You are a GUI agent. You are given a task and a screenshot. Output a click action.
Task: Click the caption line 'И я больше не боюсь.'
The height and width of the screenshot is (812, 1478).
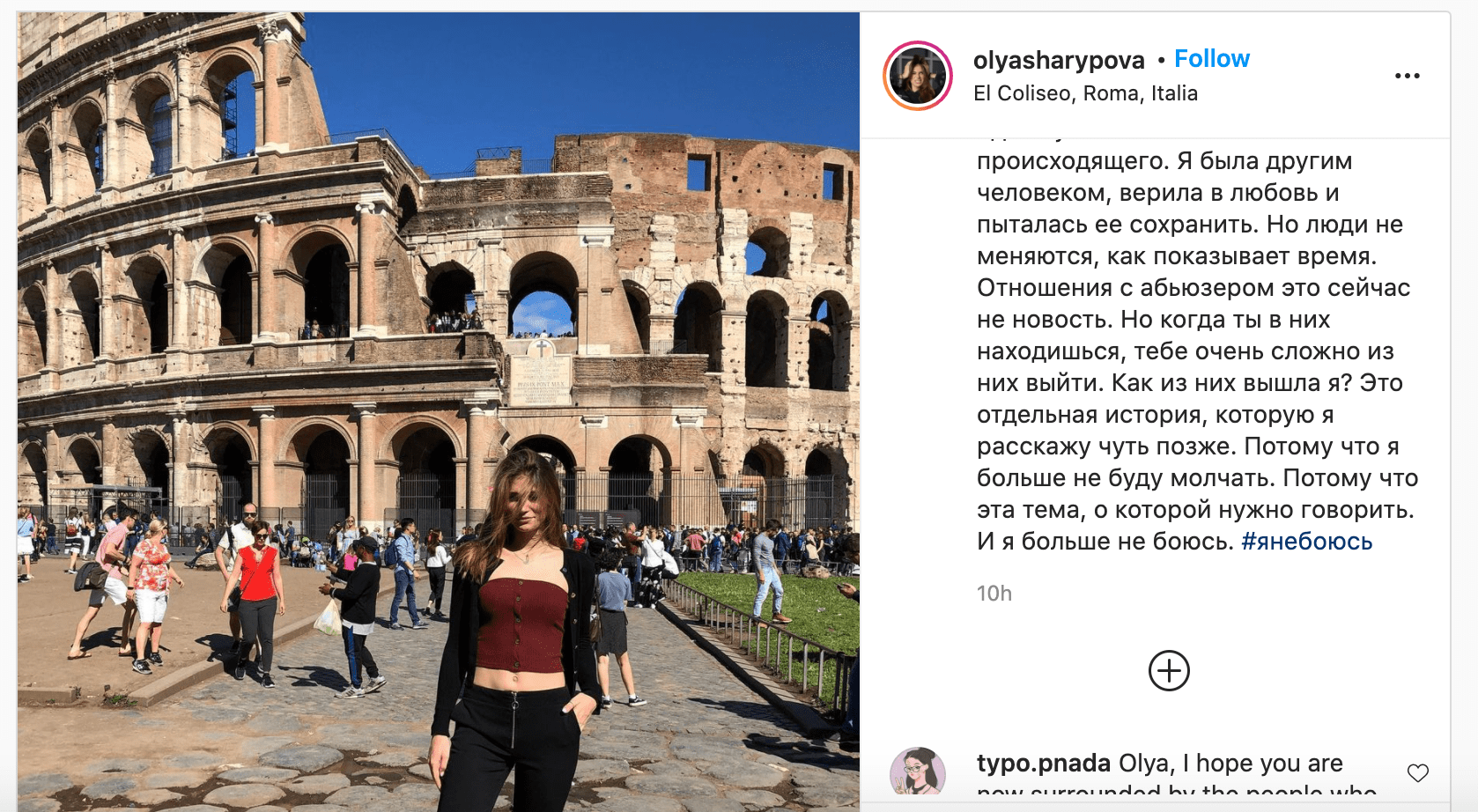point(1105,542)
